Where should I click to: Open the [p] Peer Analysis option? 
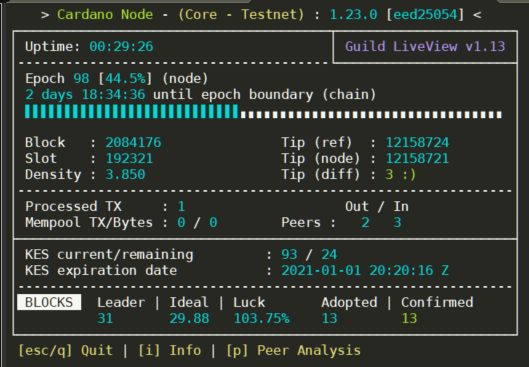click(293, 351)
